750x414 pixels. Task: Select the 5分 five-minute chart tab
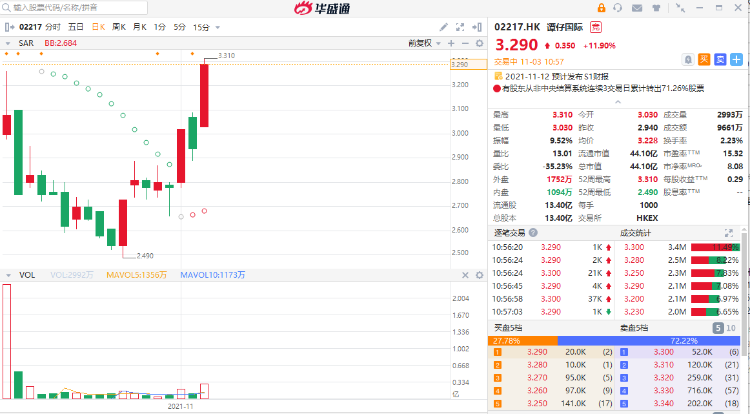click(179, 27)
